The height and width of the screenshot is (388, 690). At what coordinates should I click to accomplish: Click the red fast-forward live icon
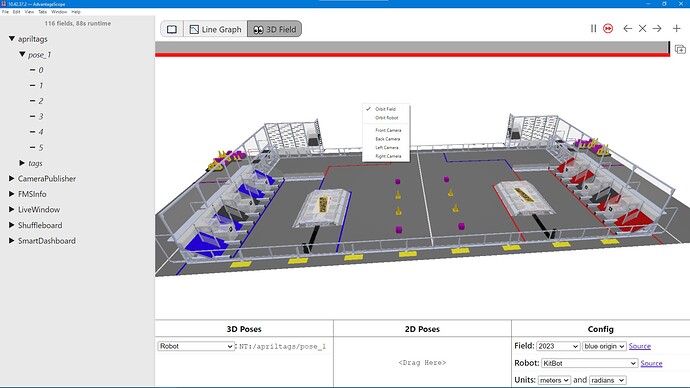pyautogui.click(x=608, y=29)
